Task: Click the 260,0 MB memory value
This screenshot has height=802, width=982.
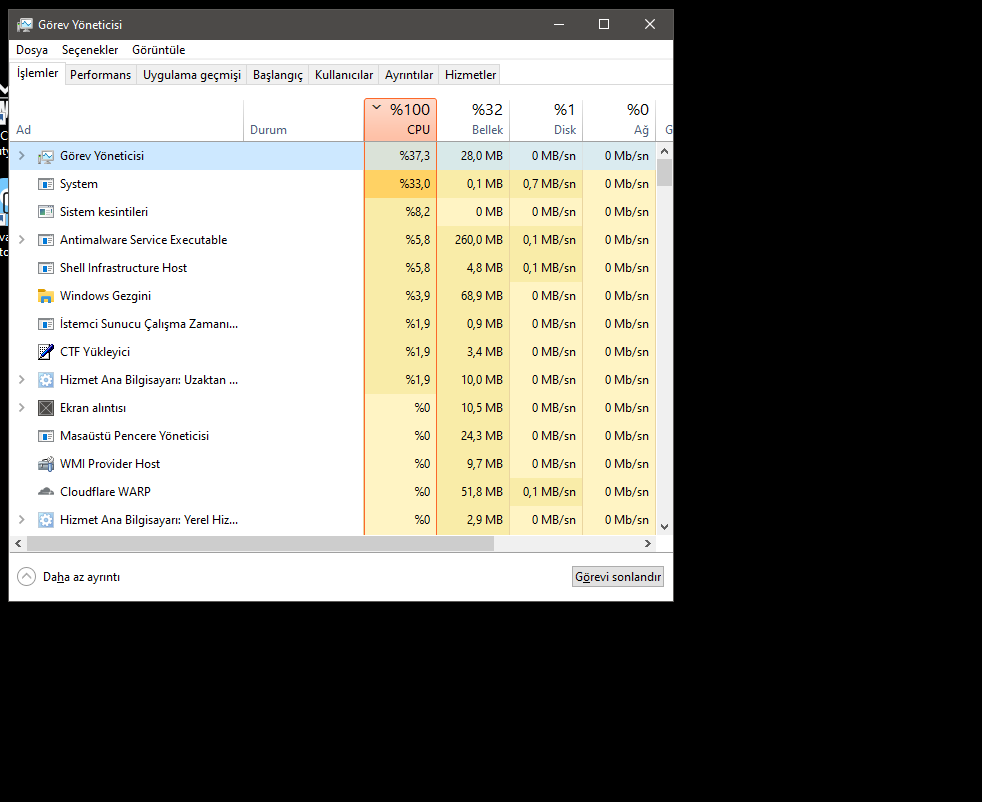Action: coord(479,240)
